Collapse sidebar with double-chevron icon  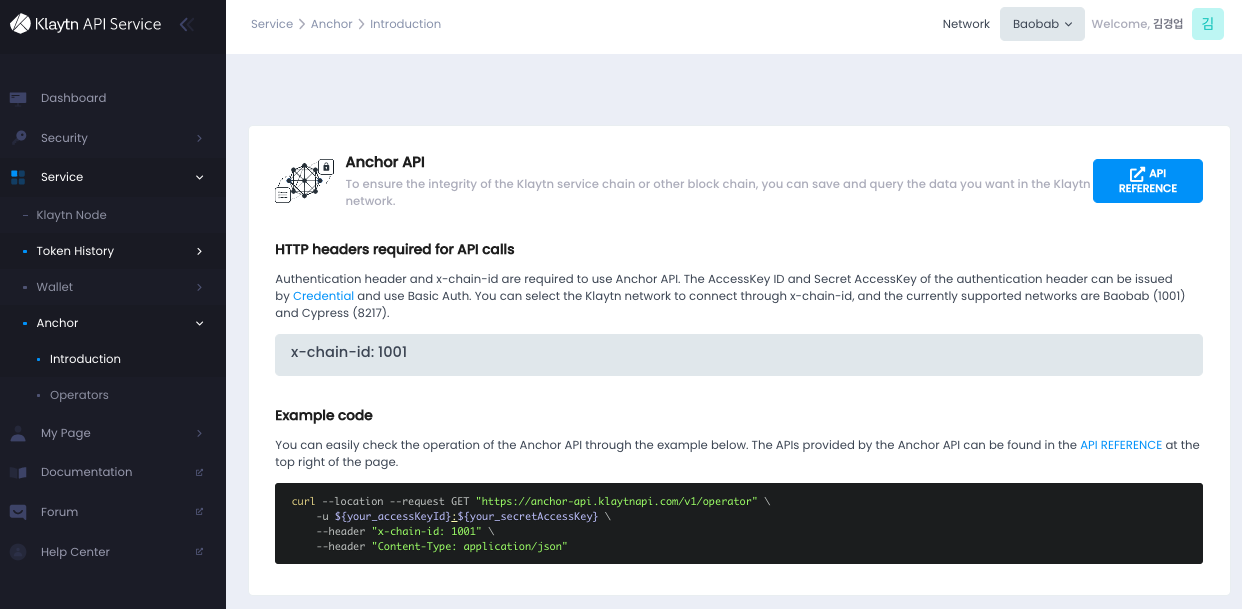click(x=185, y=24)
